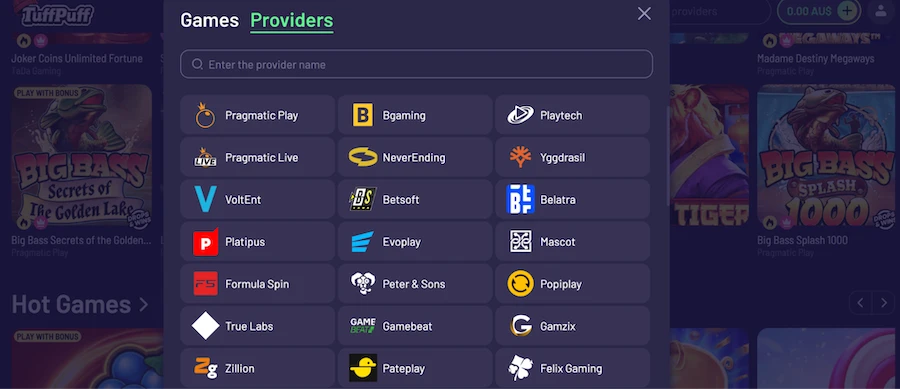Click the Joker Coins Unlimited Fortune title
The height and width of the screenshot is (389, 900).
77,59
